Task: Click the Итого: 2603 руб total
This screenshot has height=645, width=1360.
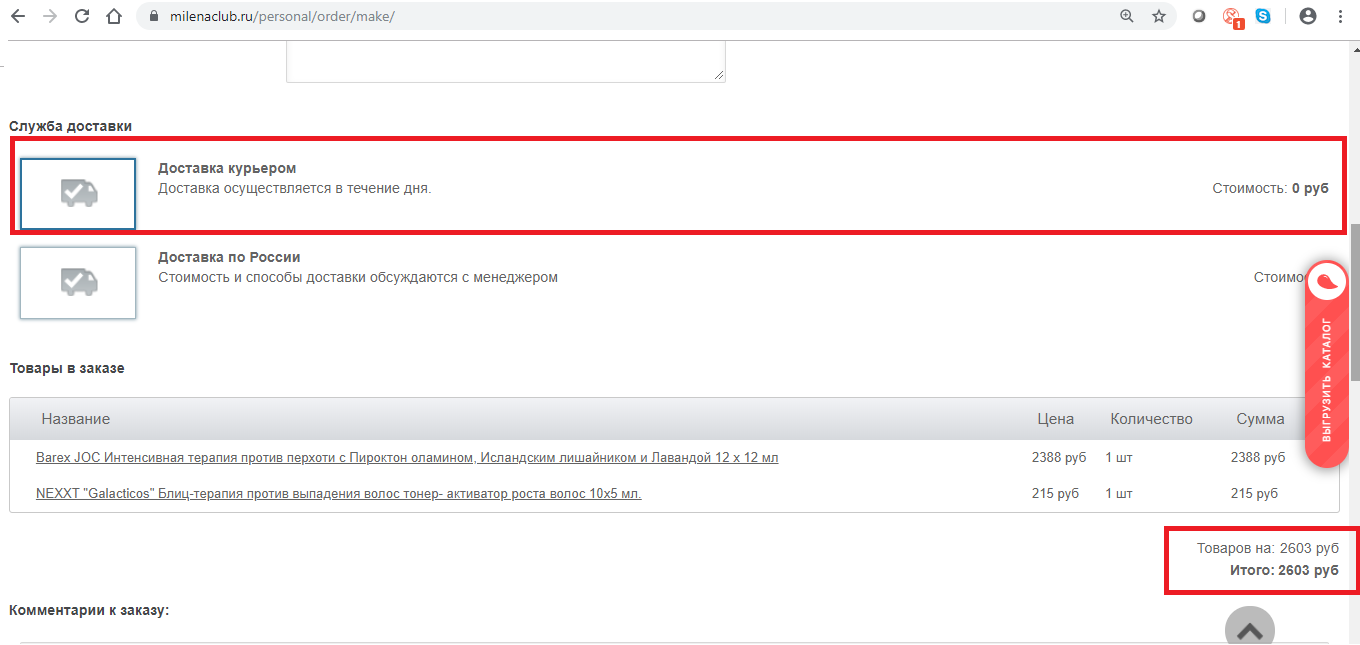Action: click(1284, 570)
